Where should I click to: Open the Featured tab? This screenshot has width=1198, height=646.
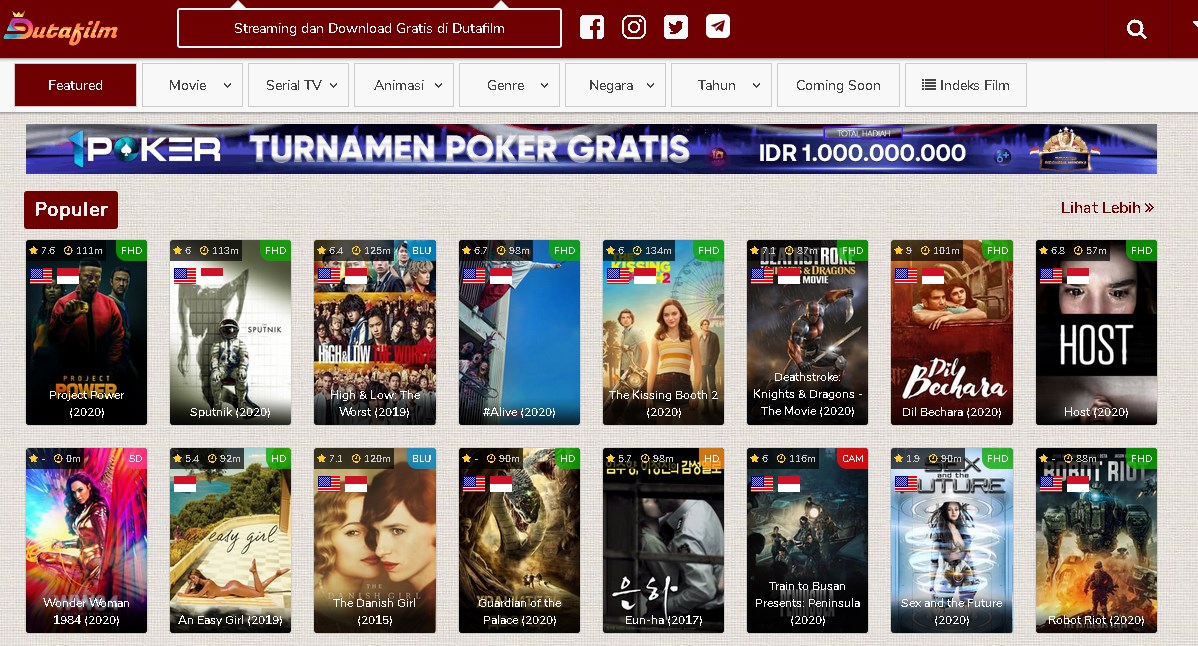coord(75,85)
